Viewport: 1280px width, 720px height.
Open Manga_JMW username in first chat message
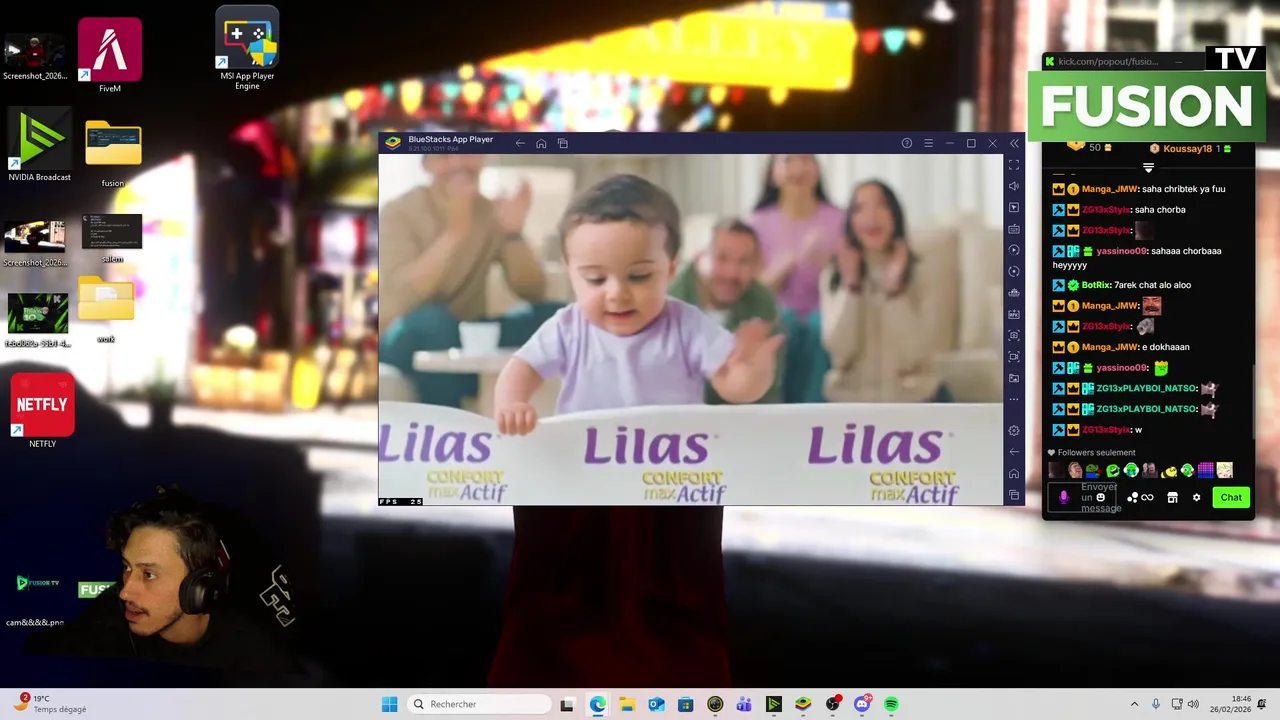[x=1109, y=189]
